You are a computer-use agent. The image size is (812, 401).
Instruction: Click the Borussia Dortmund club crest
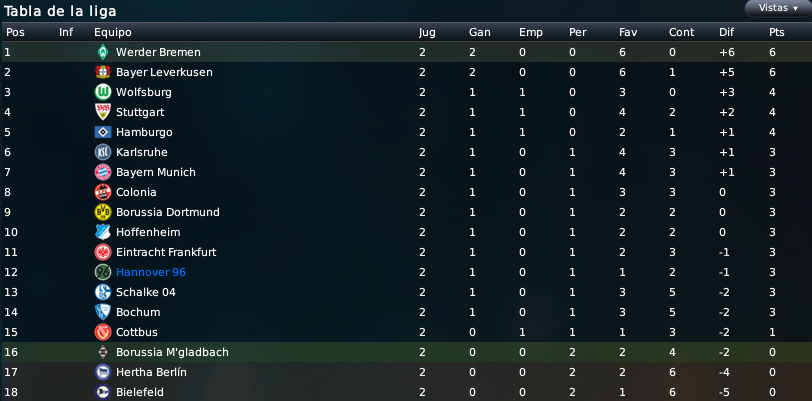[x=103, y=212]
